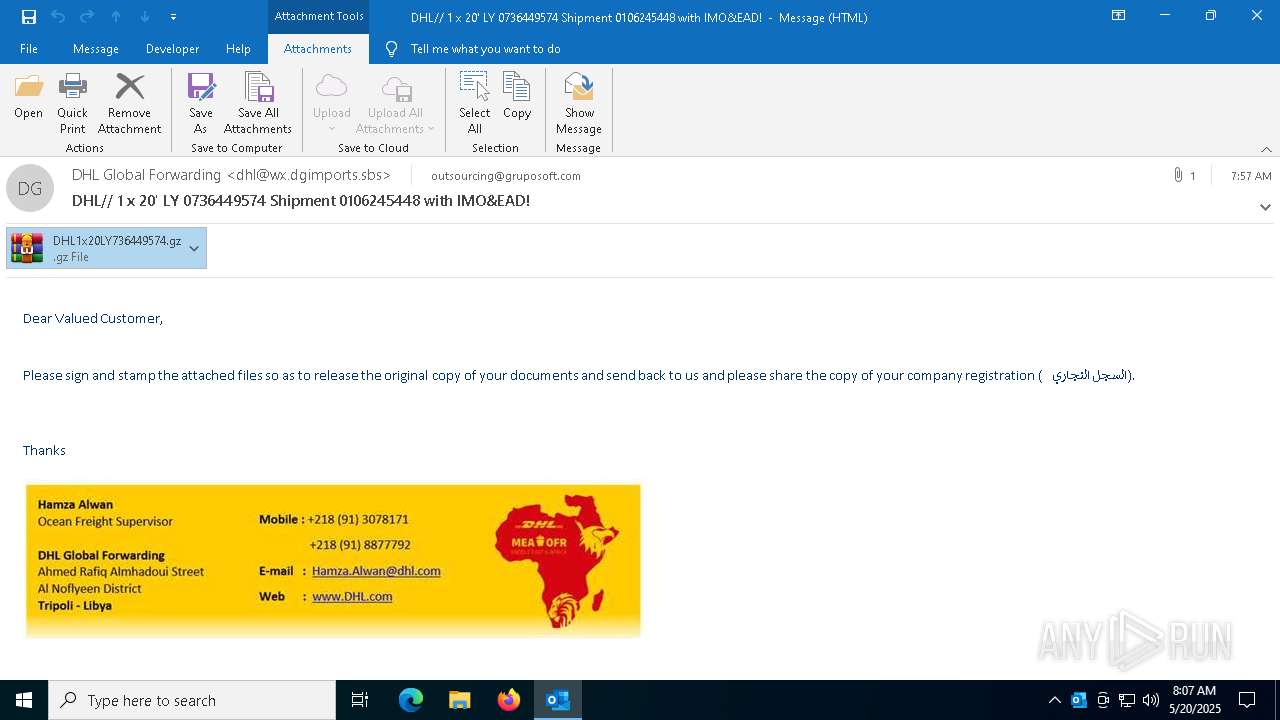Switch to the Developer tab
Viewport: 1280px width, 720px height.
(172, 49)
